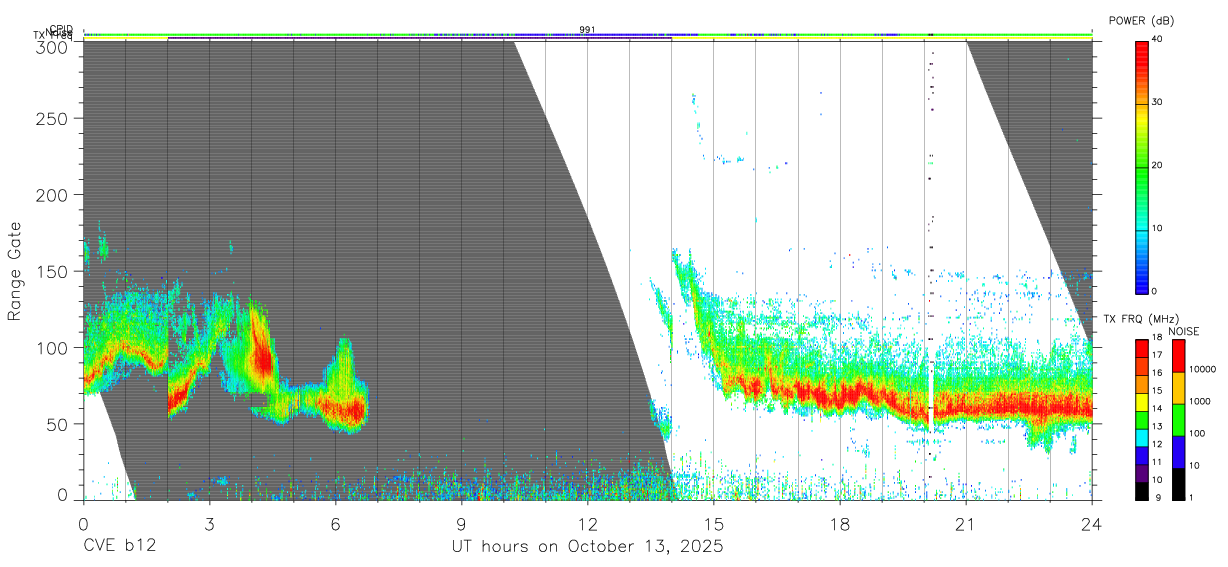The width and height of the screenshot is (1228, 567).
Task: Click the CPID label above the range-time plot
Action: tap(61, 29)
